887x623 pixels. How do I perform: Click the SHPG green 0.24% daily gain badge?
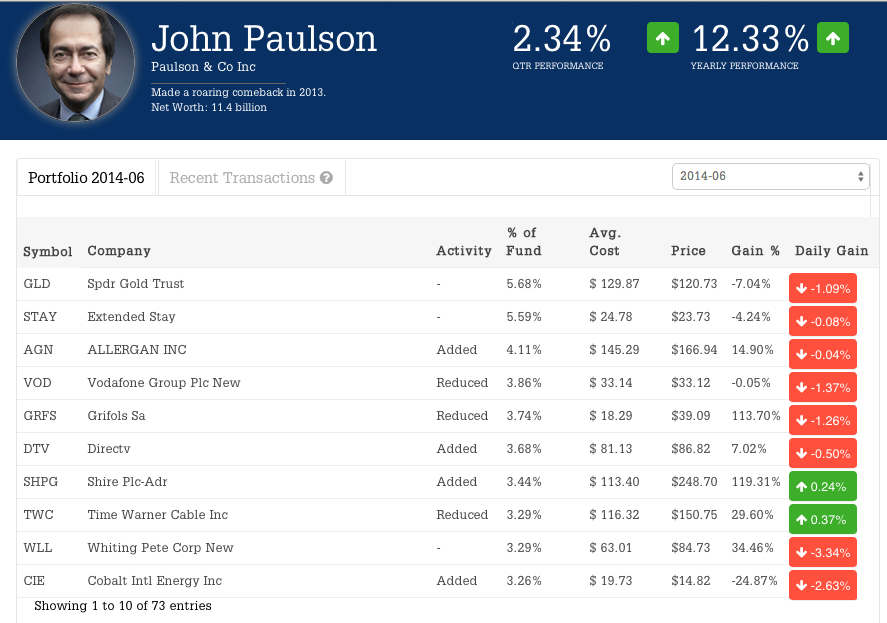pyautogui.click(x=822, y=487)
